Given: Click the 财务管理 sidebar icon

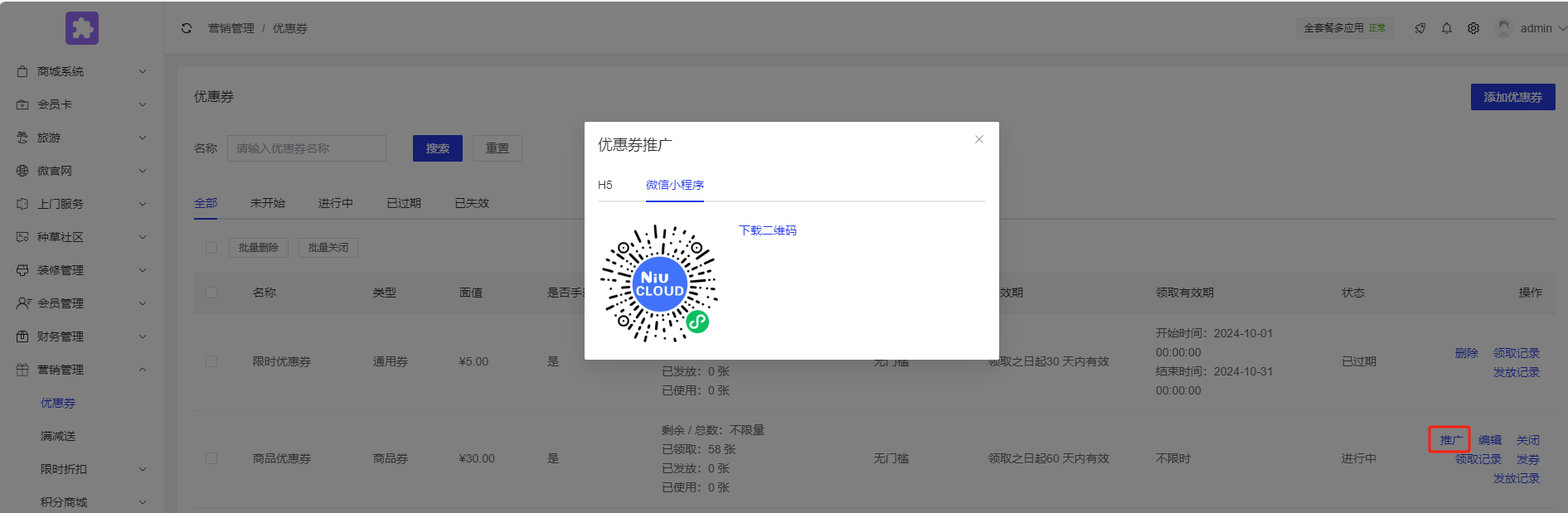Looking at the screenshot, I should pyautogui.click(x=22, y=336).
